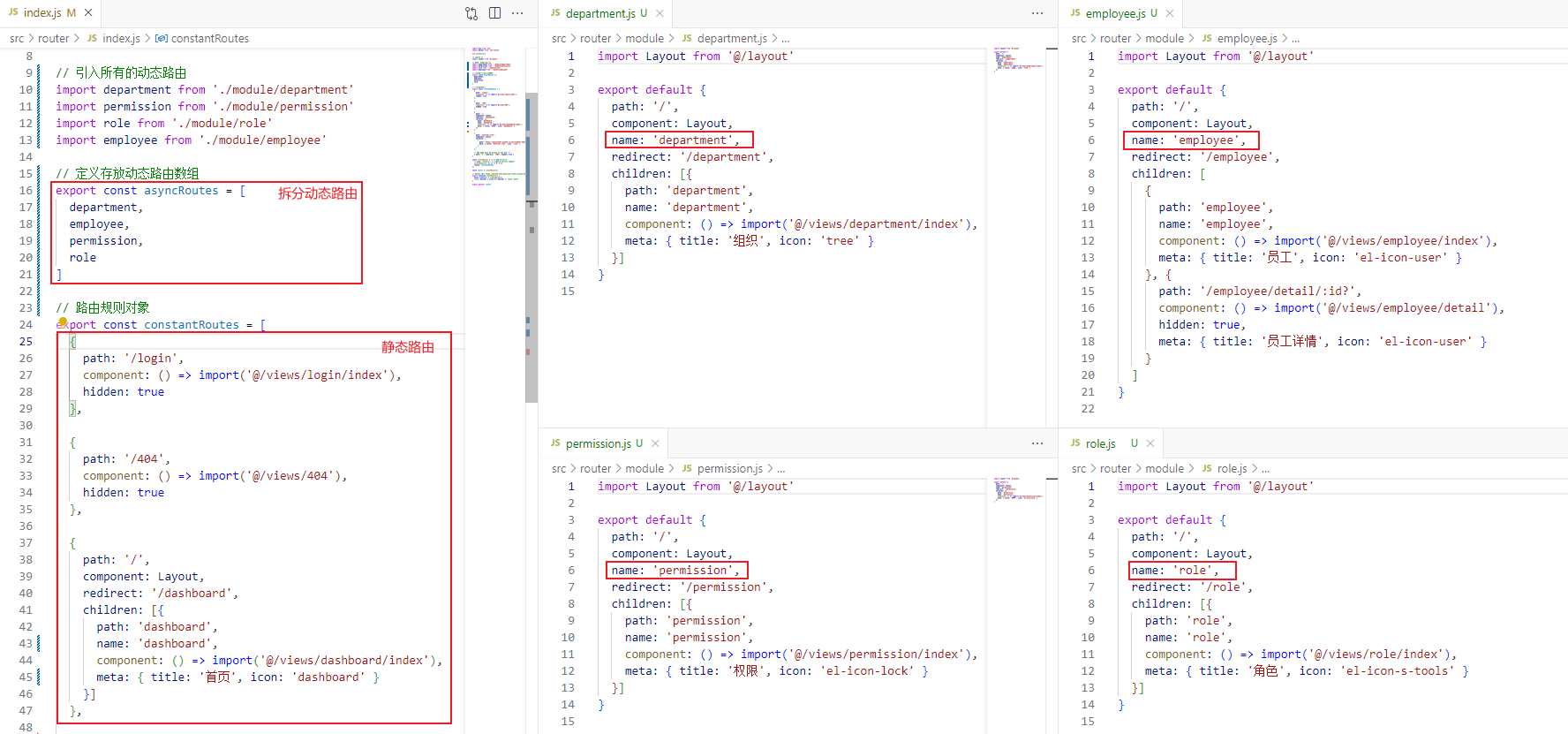Viewport: 1568px width, 734px height.
Task: Click name: 'employee' on line 6 of employee.js
Action: click(1188, 140)
